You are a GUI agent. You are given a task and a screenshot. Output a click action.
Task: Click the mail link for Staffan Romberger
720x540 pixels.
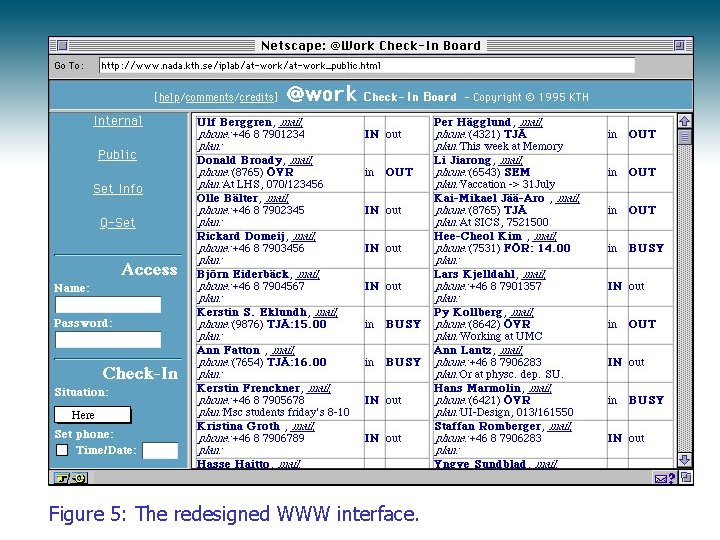pos(560,427)
